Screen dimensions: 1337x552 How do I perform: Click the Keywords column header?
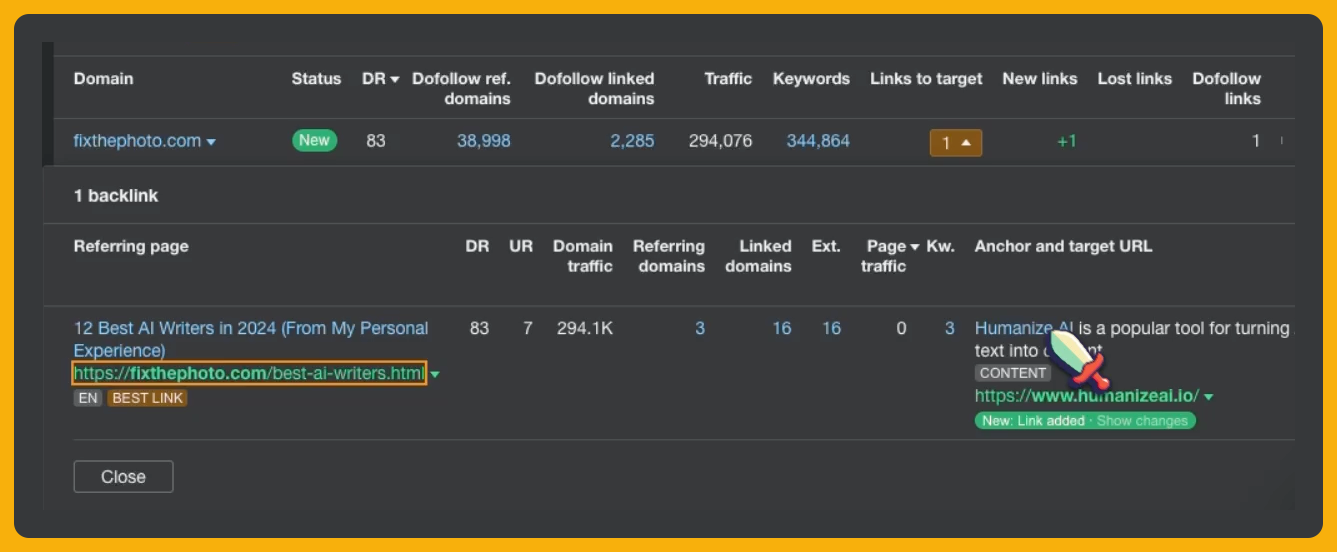click(x=811, y=79)
